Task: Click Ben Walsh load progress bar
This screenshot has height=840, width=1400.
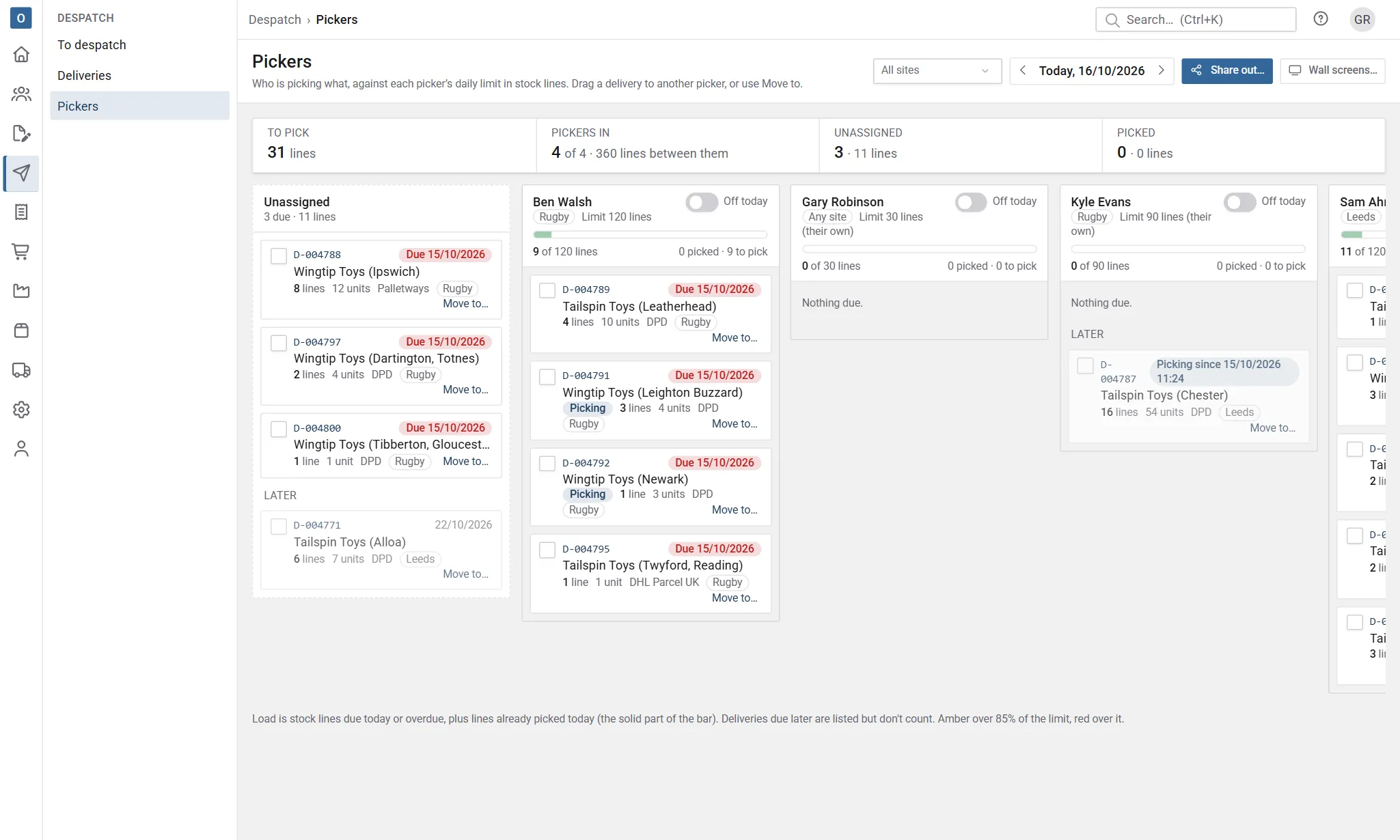Action: point(650,235)
